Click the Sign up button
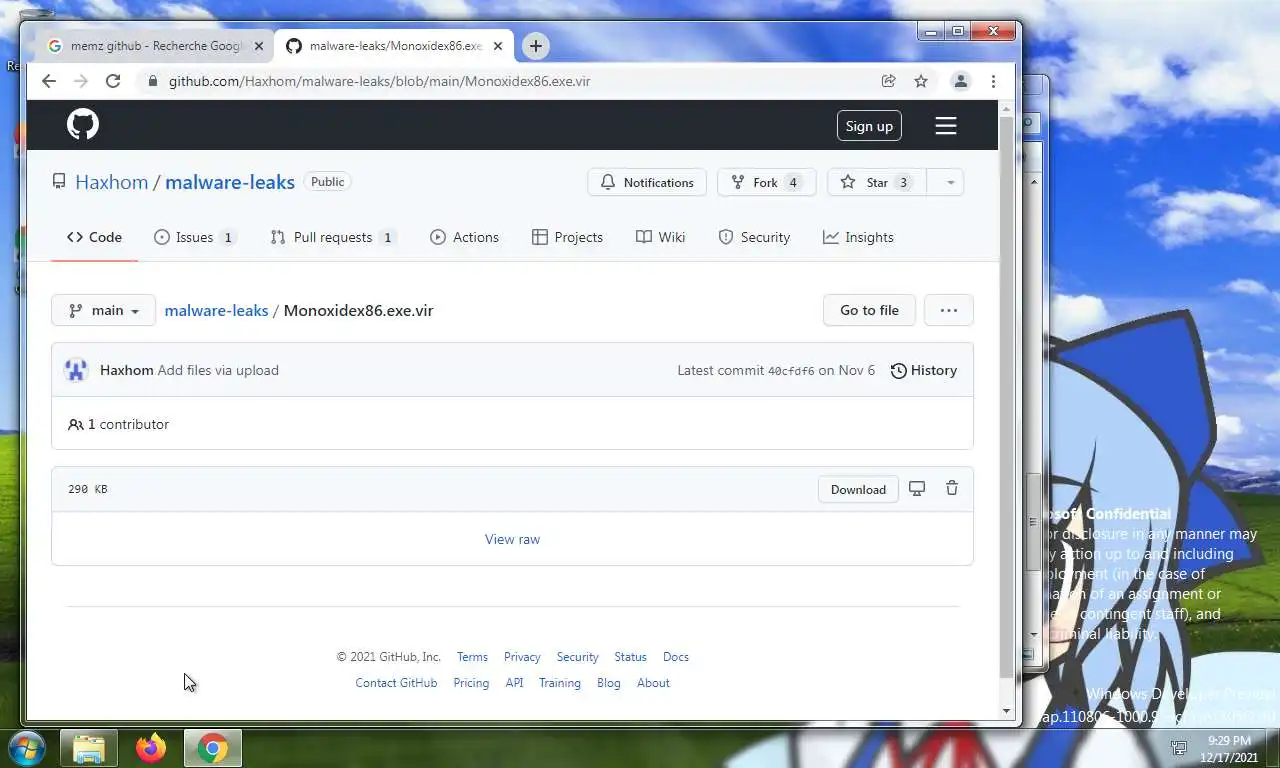This screenshot has height=768, width=1280. 869,126
